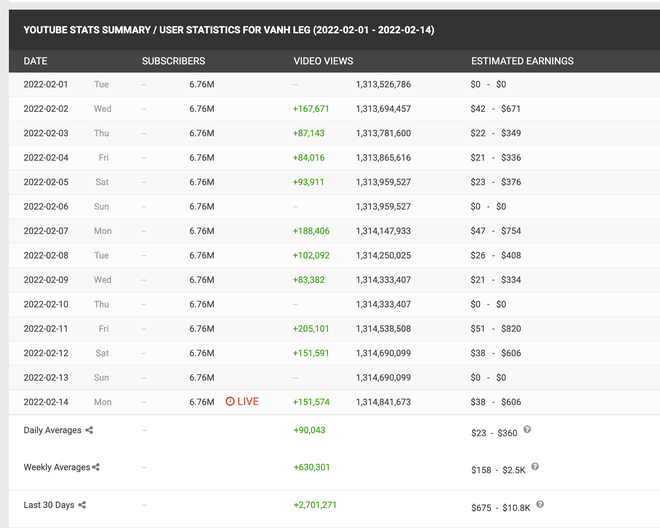The image size is (660, 528).
Task: Select date 2022-02-09
Action: 45,280
